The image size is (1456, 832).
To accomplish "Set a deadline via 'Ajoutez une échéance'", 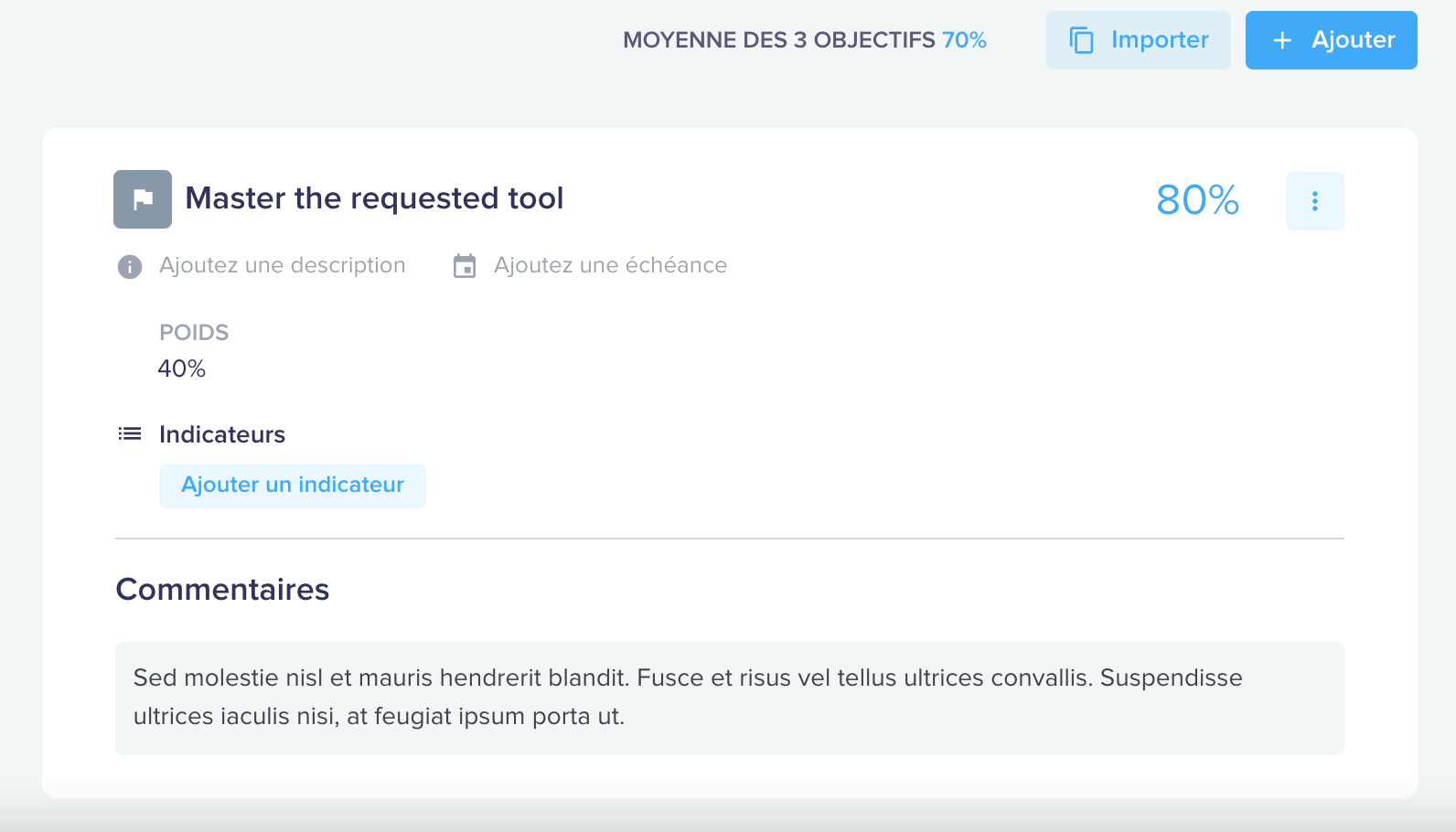I will (x=610, y=265).
